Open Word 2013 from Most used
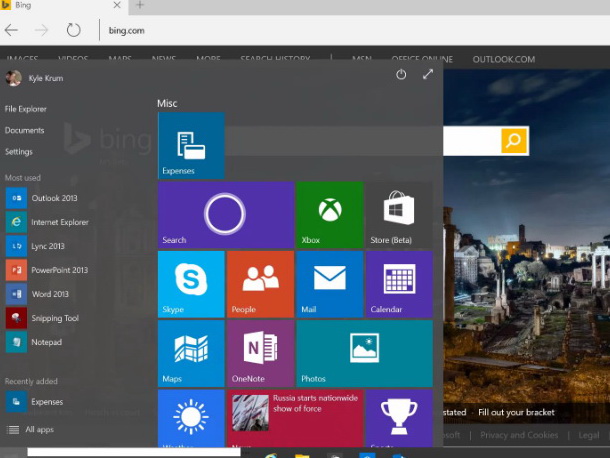 [x=37, y=294]
